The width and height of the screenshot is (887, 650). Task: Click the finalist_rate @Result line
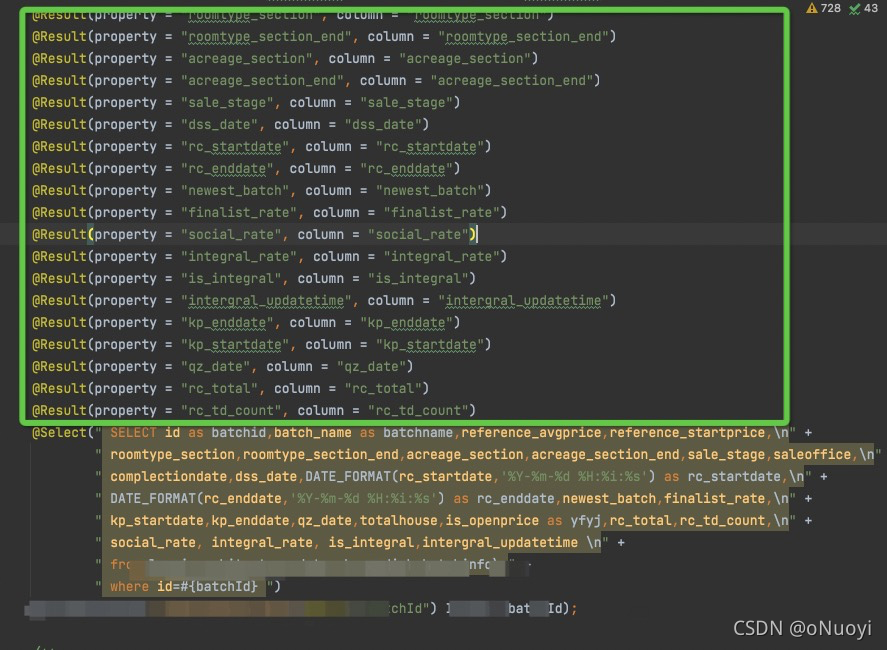coord(269,213)
